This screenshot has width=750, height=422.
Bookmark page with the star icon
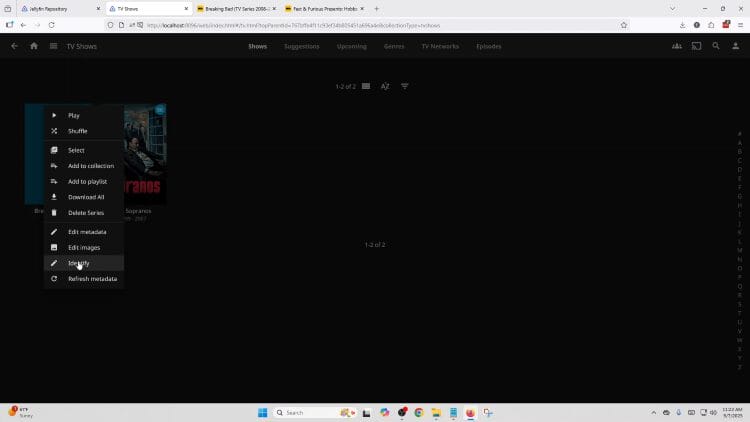pyautogui.click(x=624, y=24)
